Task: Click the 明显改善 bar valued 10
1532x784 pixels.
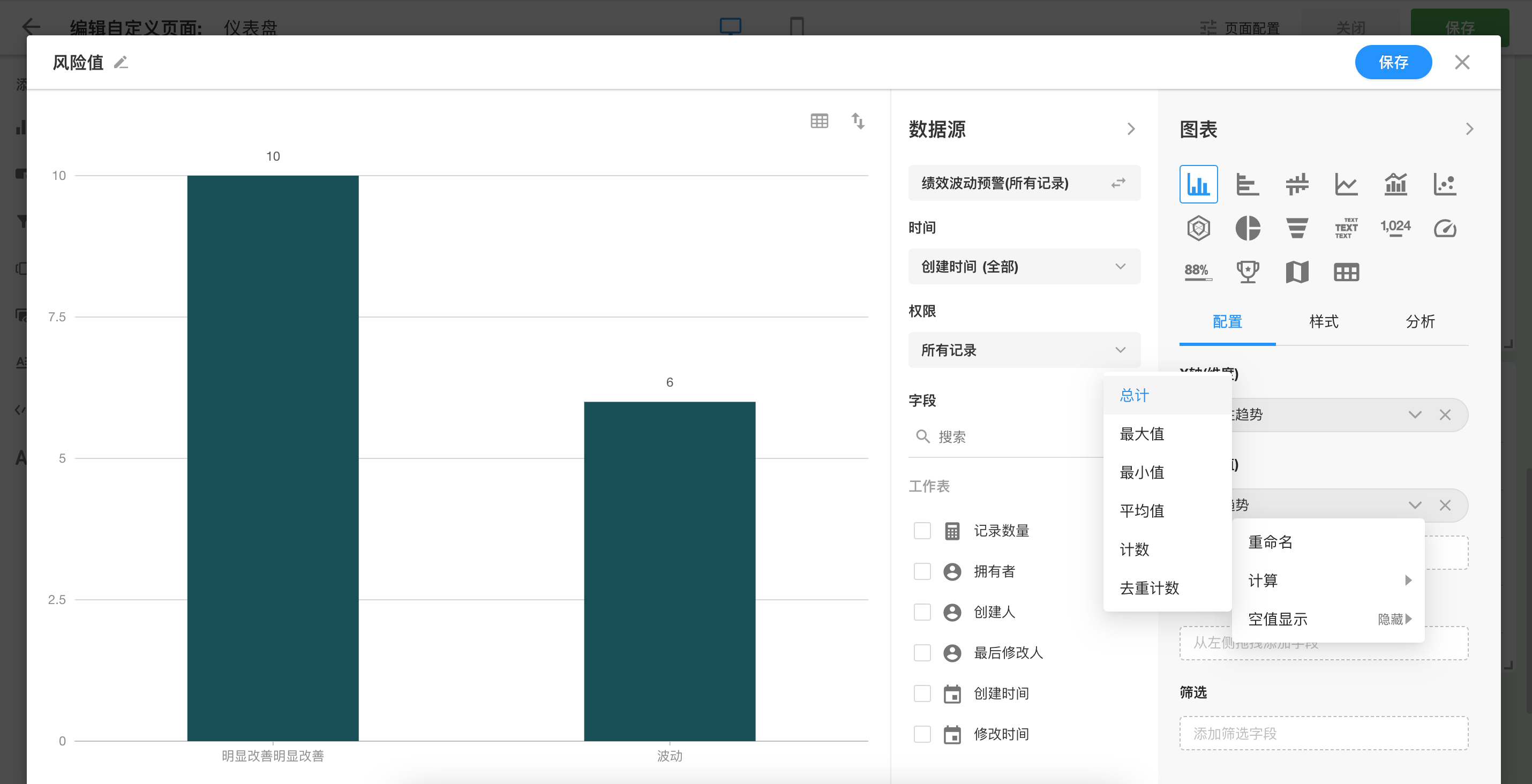Action: click(272, 458)
